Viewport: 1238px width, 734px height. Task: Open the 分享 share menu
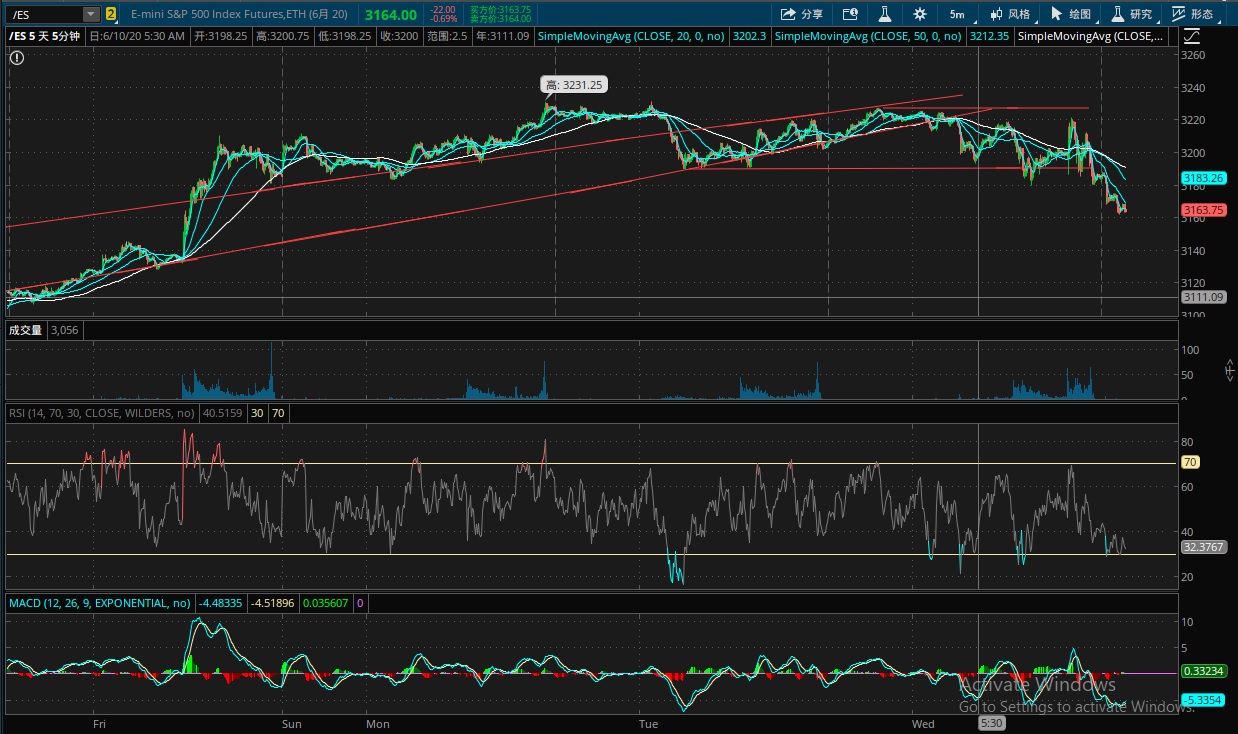802,14
